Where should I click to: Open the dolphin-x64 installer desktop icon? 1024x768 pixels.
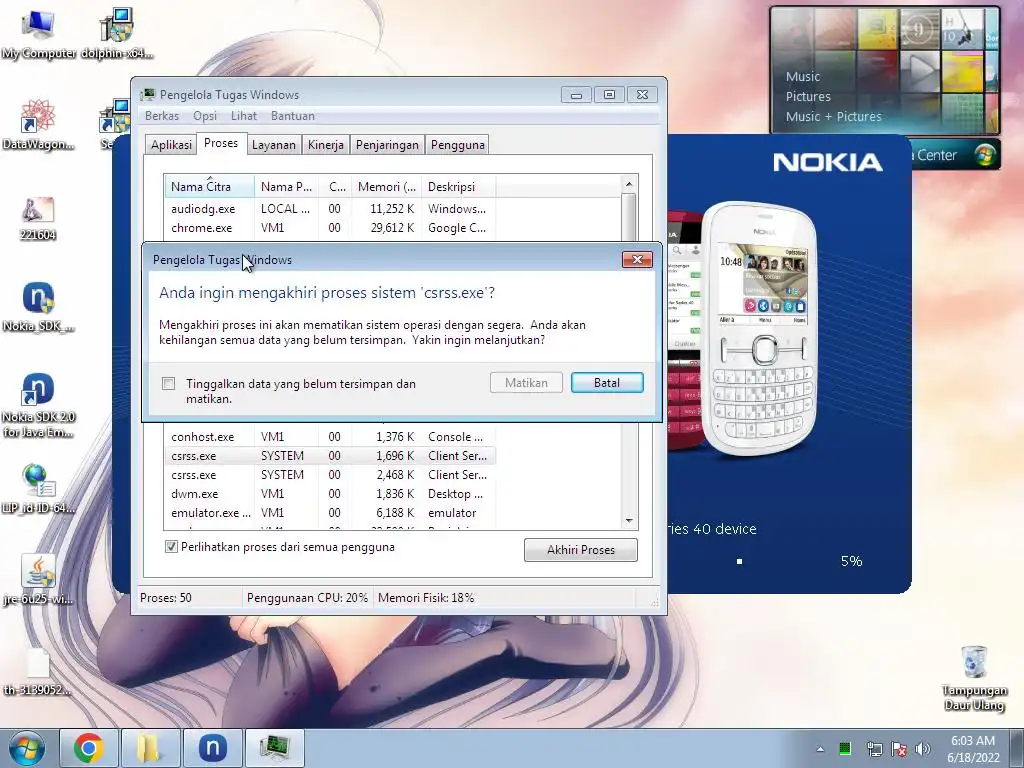[x=117, y=34]
